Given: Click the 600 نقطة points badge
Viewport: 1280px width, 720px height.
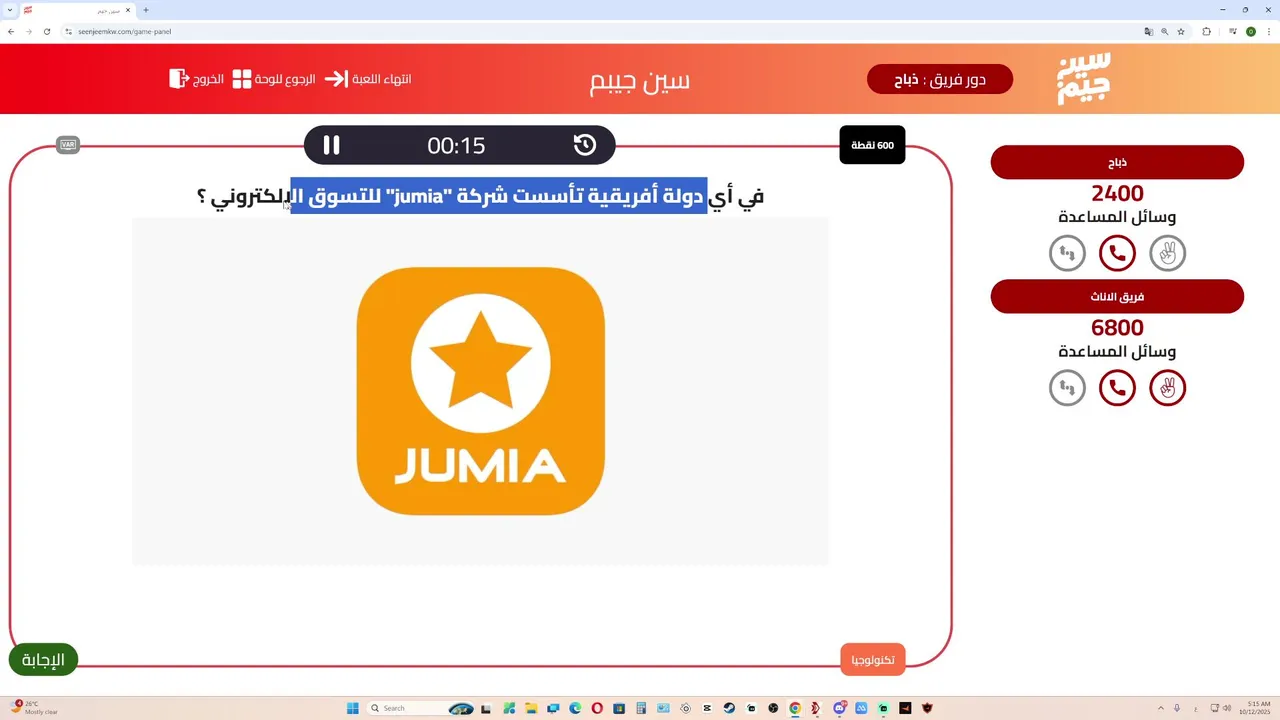Looking at the screenshot, I should click(872, 145).
